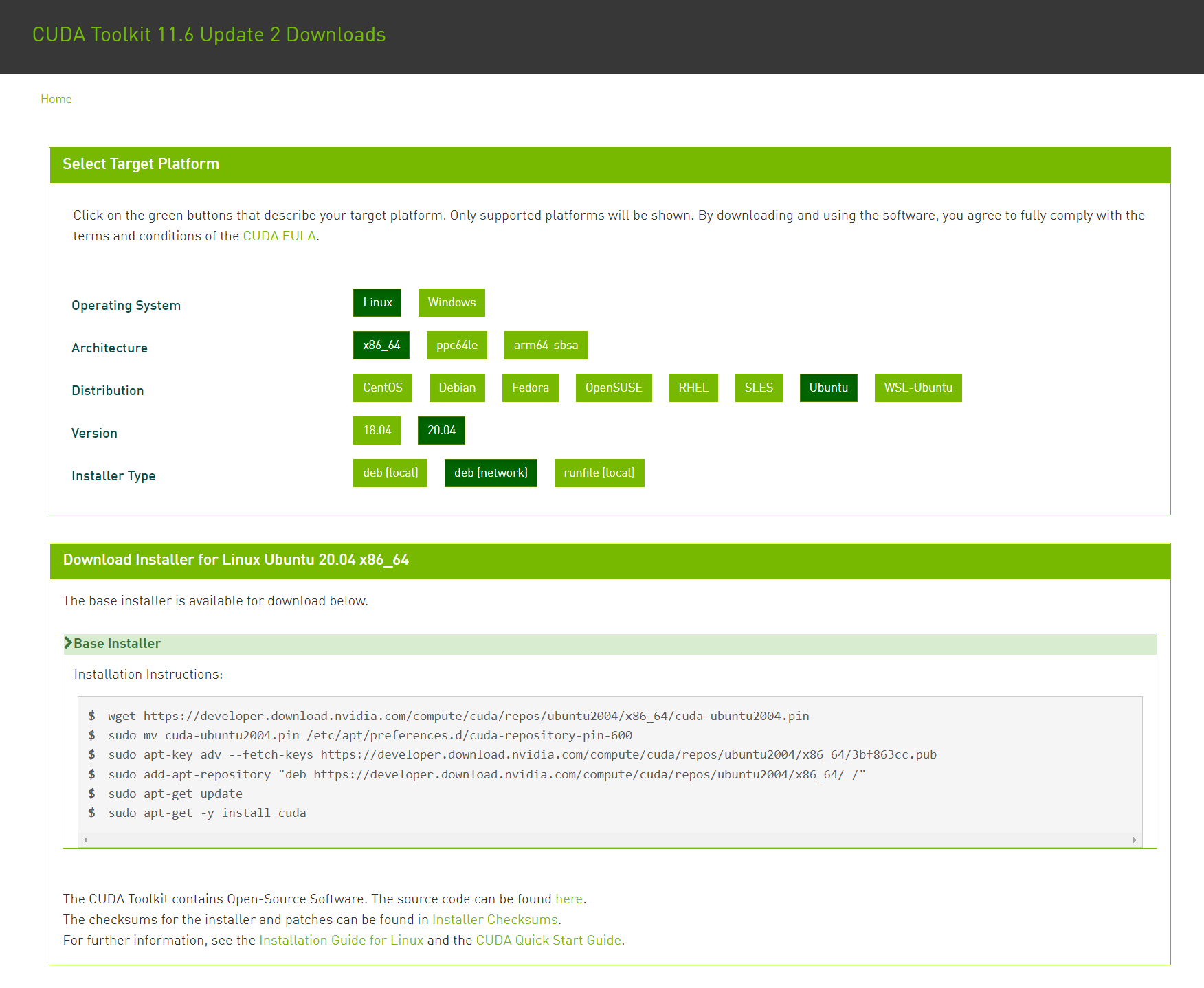
Task: Pick OpenSUSE distribution
Action: [x=614, y=388]
